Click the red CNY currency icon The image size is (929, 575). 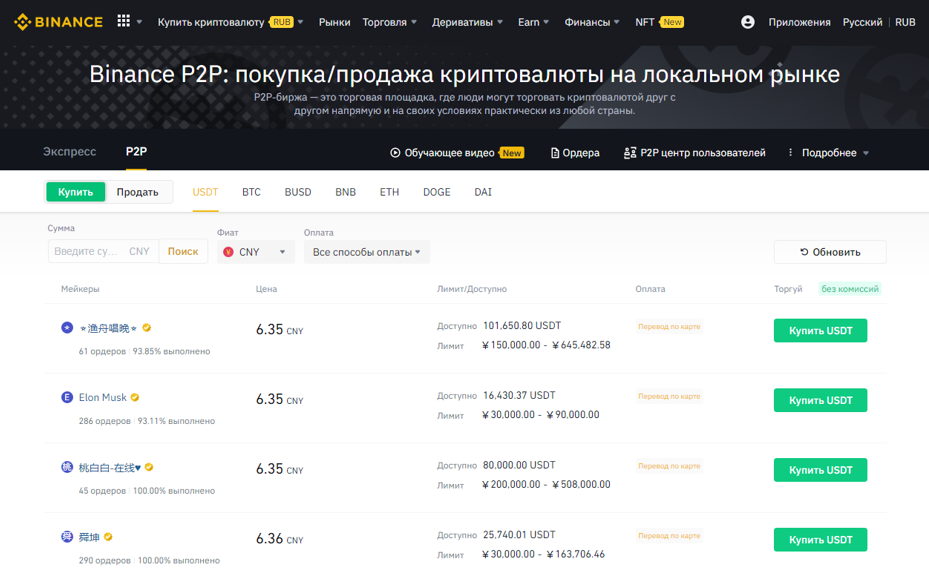(228, 252)
